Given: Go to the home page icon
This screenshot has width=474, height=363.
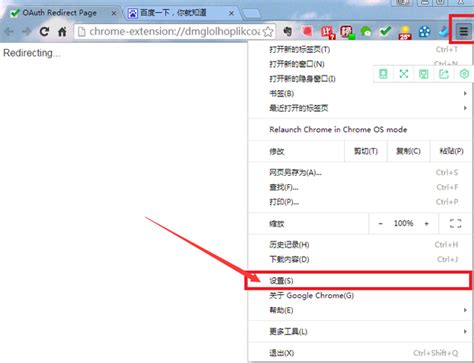Looking at the screenshot, I should point(62,32).
